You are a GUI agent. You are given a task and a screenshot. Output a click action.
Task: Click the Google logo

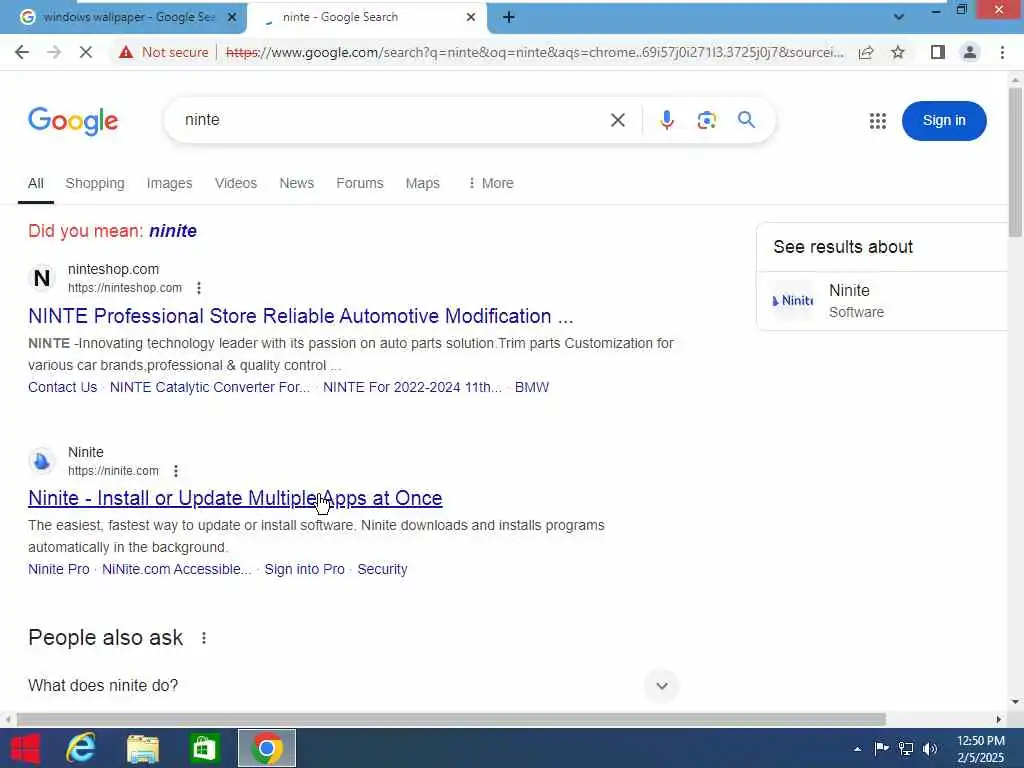click(x=73, y=121)
